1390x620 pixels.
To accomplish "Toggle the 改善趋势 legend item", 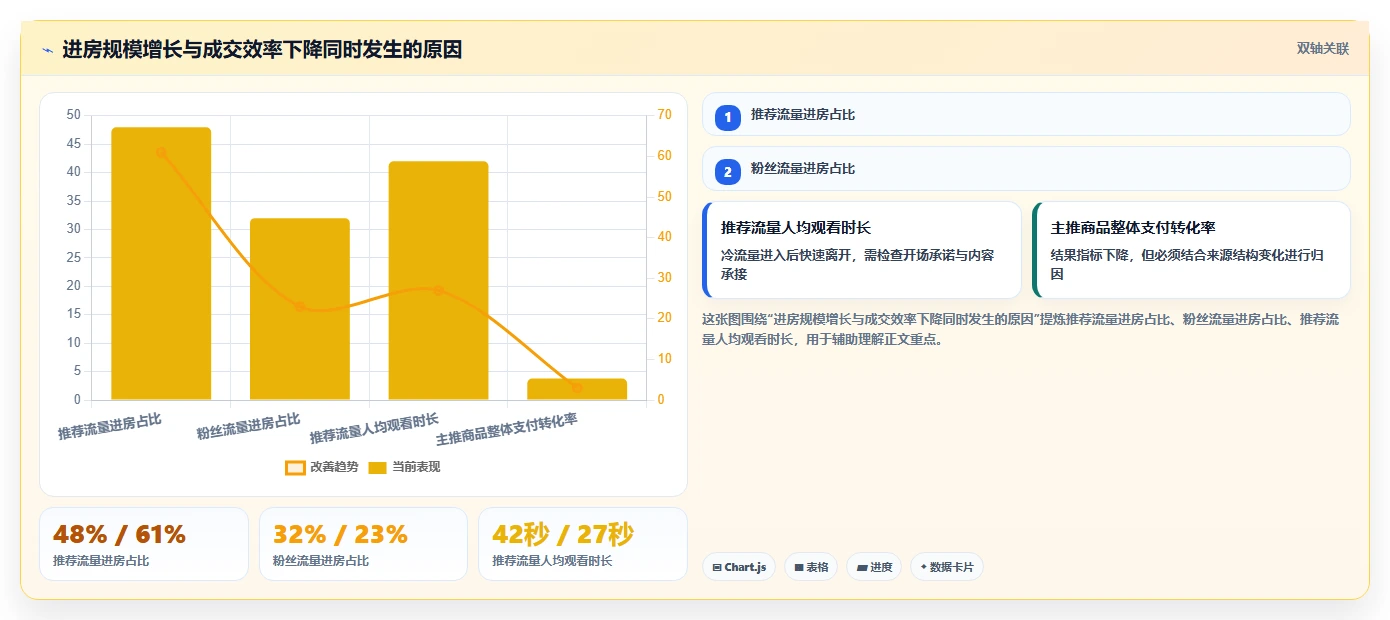I will click(x=321, y=467).
